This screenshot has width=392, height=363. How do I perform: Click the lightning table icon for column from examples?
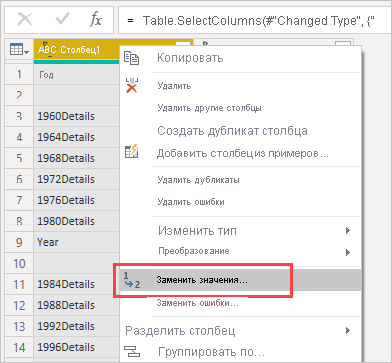point(131,152)
